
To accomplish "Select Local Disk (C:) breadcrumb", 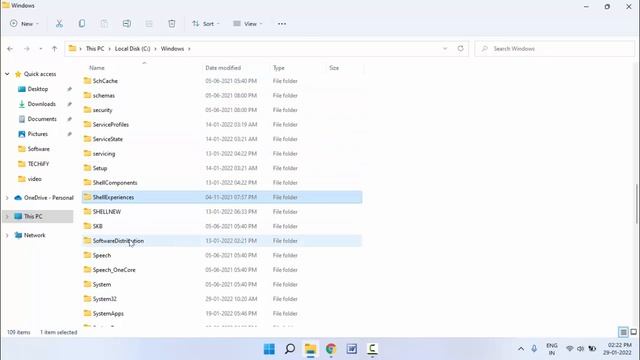I will (133, 49).
